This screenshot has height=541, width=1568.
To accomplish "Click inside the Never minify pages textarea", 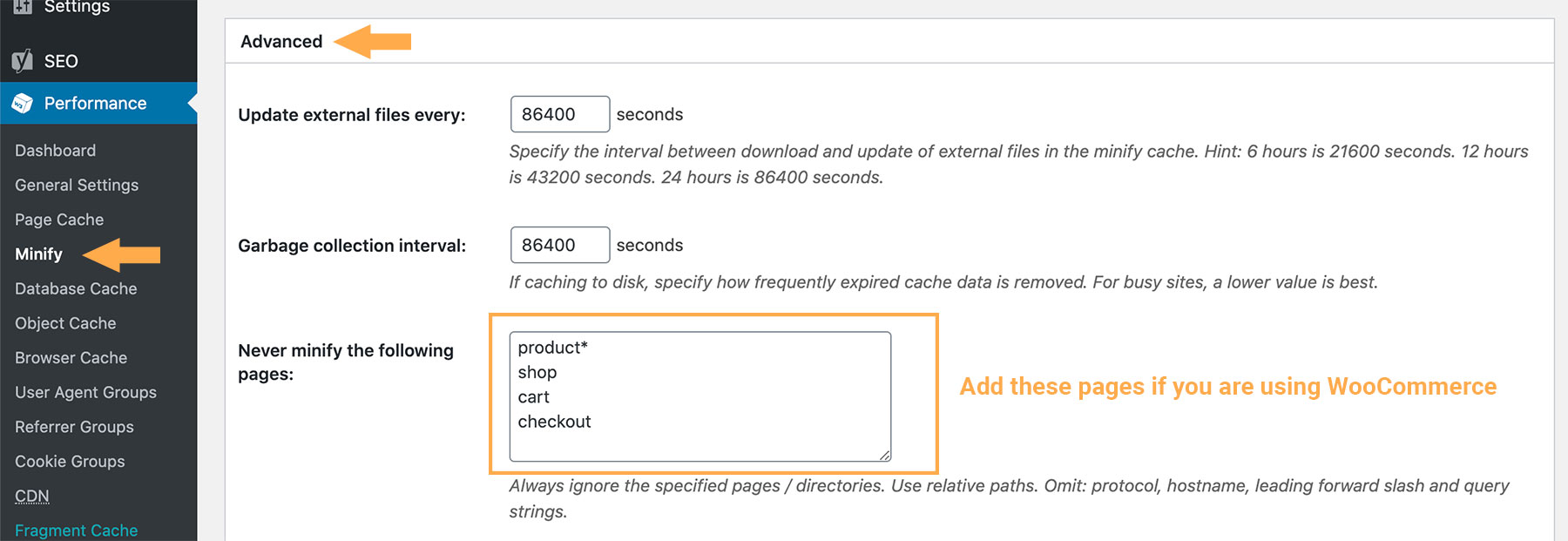I will 697,392.
